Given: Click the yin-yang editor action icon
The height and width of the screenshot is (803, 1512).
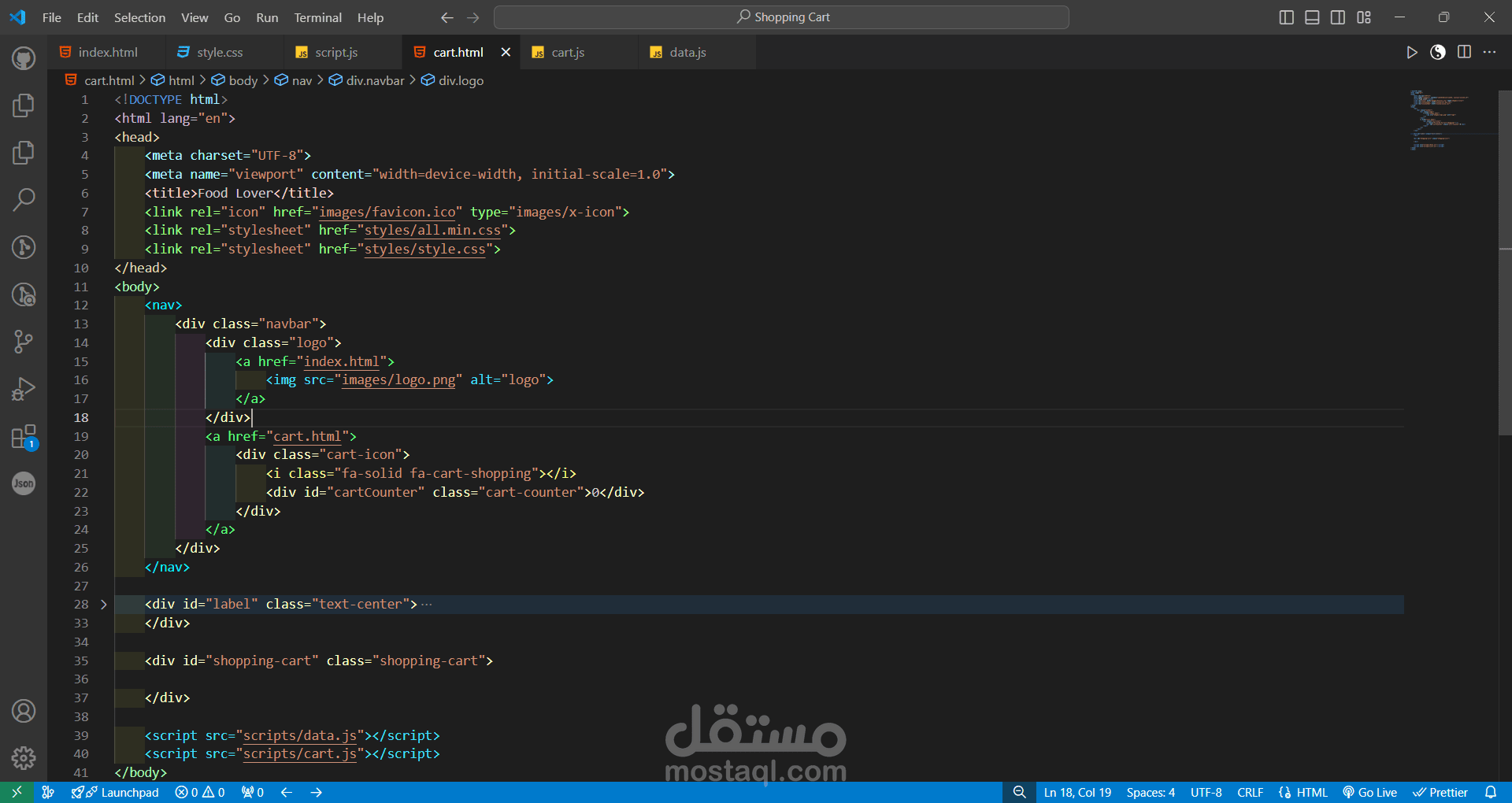Looking at the screenshot, I should point(1438,52).
